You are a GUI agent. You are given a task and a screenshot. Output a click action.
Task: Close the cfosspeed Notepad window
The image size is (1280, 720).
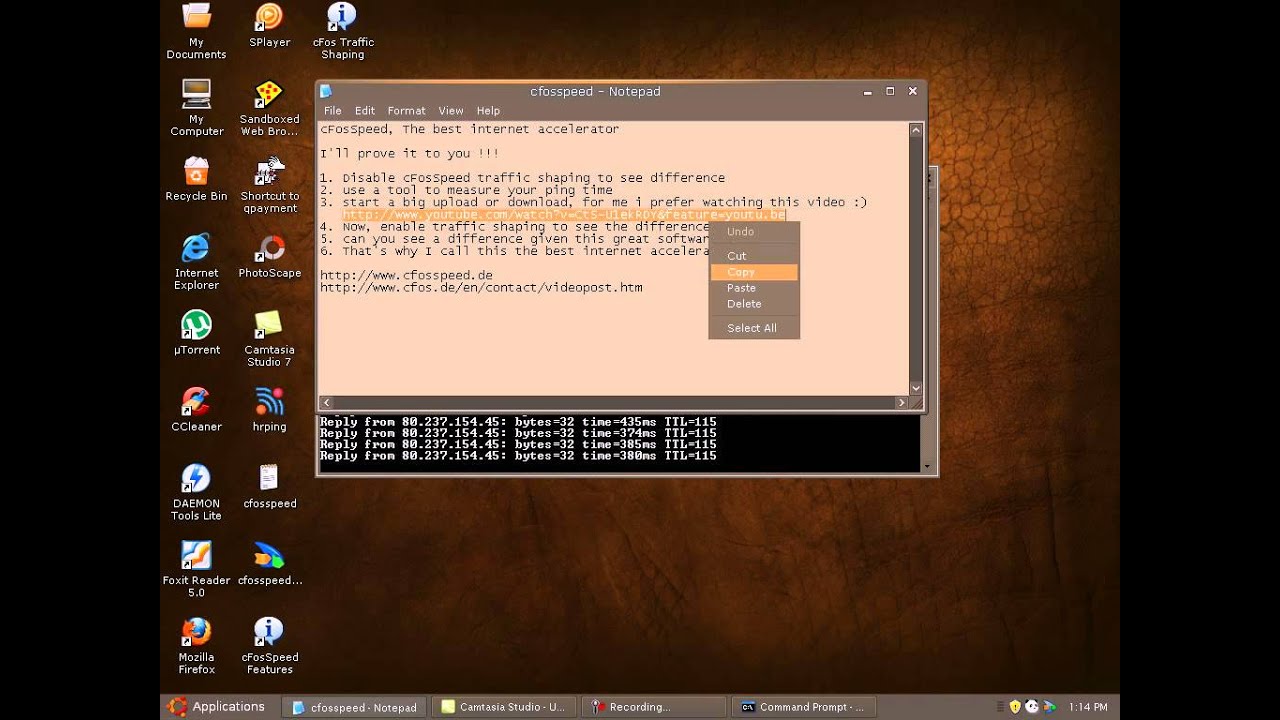point(912,91)
